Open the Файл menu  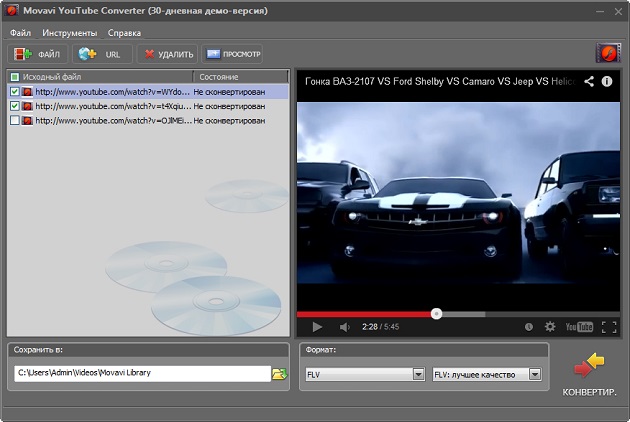click(20, 33)
